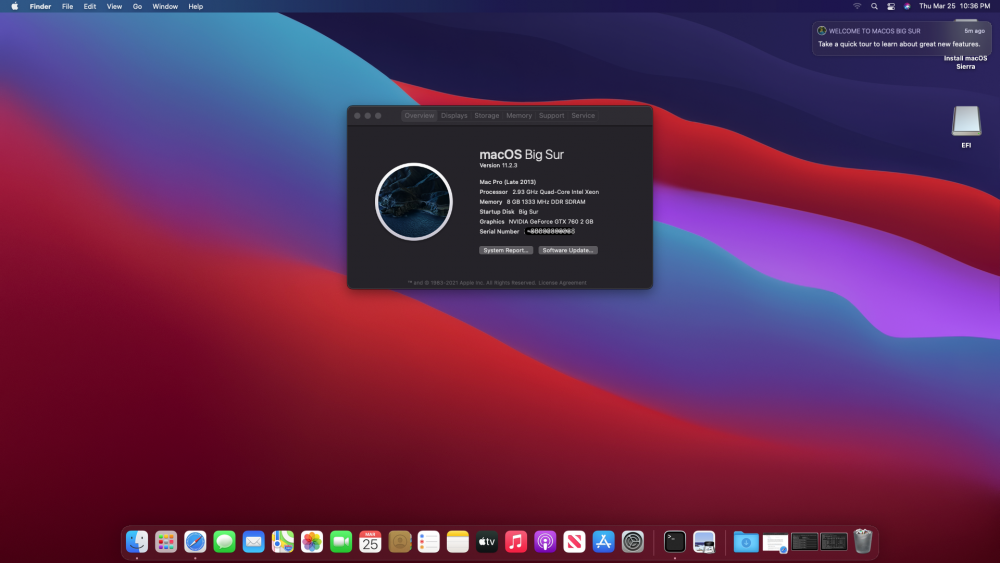This screenshot has width=1000, height=563.
Task: Switch to the Memory tab
Action: click(519, 115)
